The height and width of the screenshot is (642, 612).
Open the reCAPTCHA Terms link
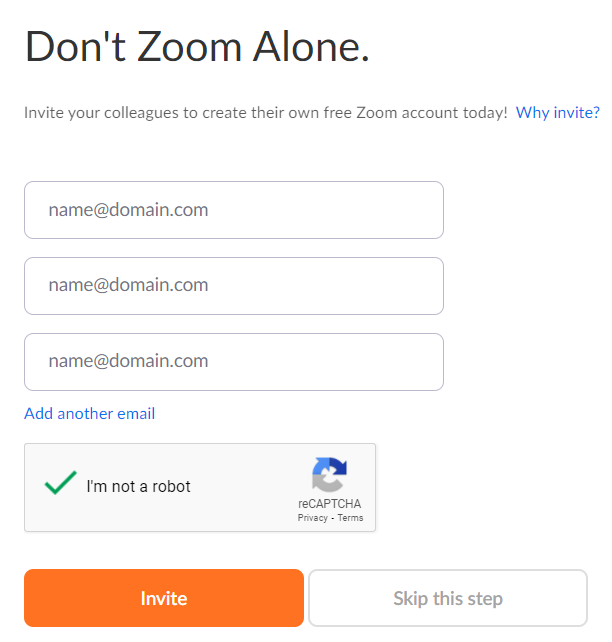350,518
